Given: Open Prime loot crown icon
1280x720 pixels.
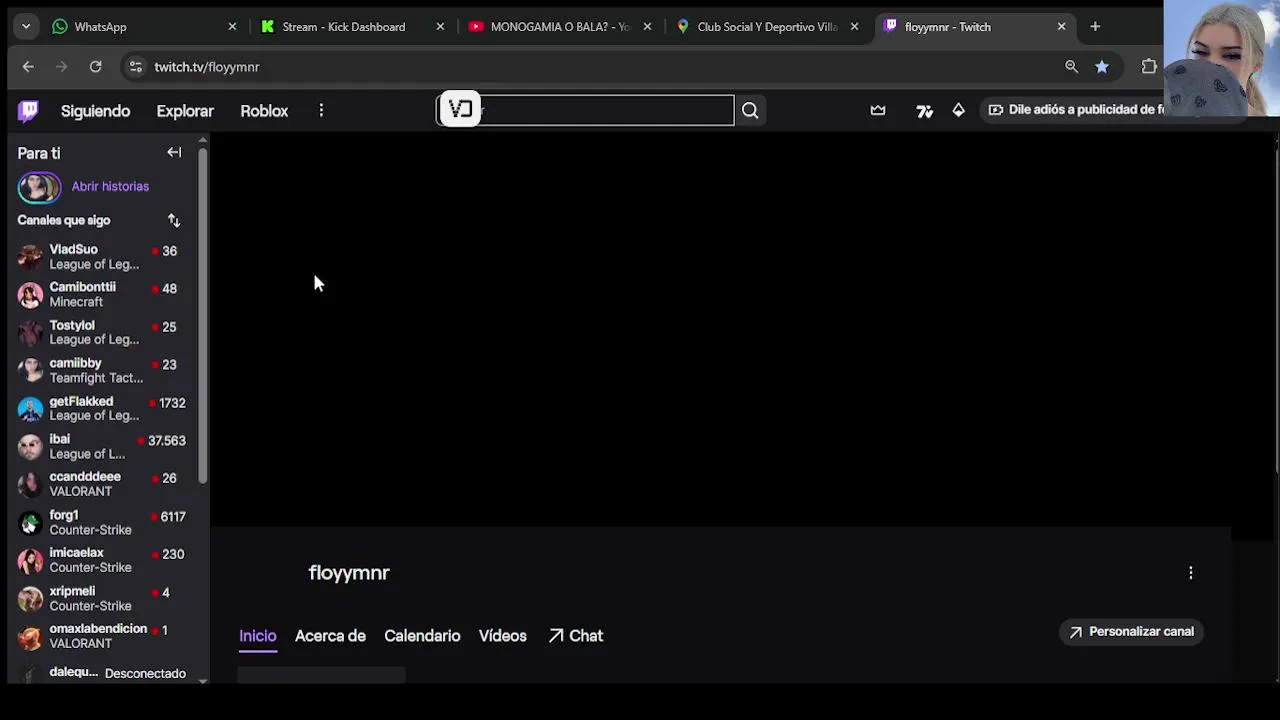Looking at the screenshot, I should pos(878,110).
